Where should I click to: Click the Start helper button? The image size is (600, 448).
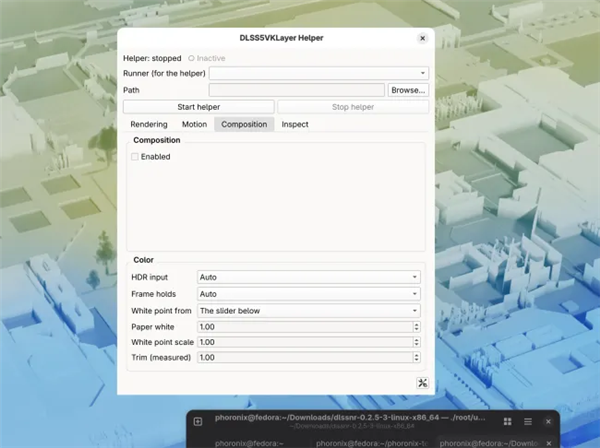[199, 107]
